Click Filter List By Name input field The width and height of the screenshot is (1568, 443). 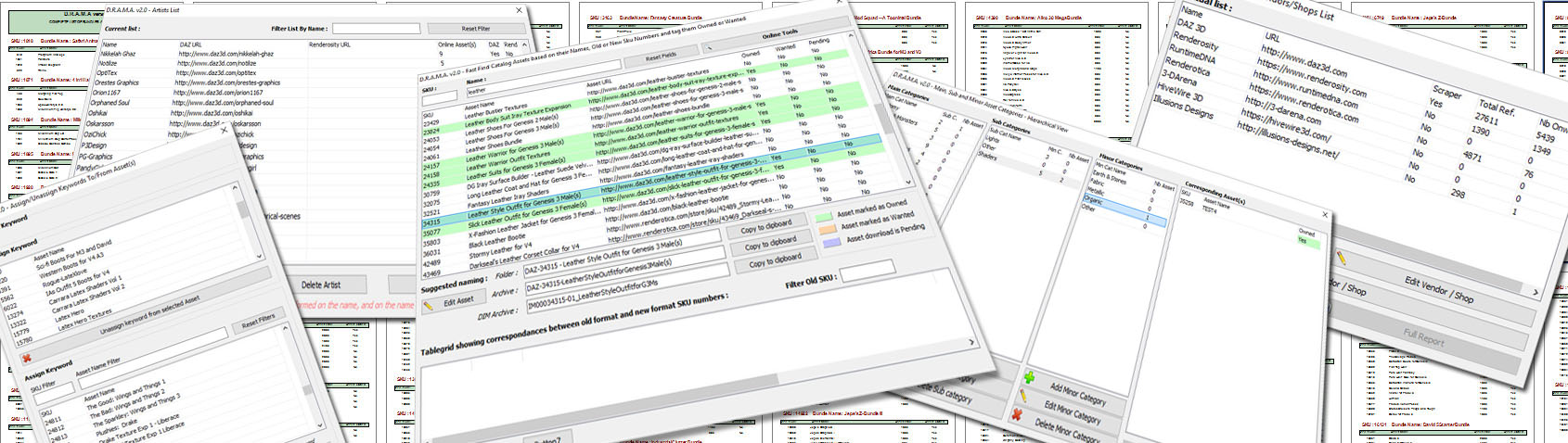(x=375, y=29)
